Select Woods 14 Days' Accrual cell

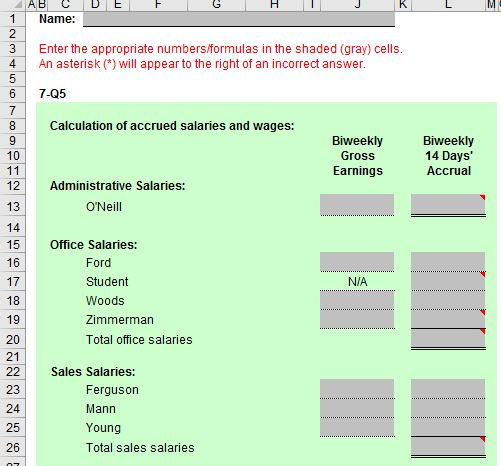pos(448,300)
